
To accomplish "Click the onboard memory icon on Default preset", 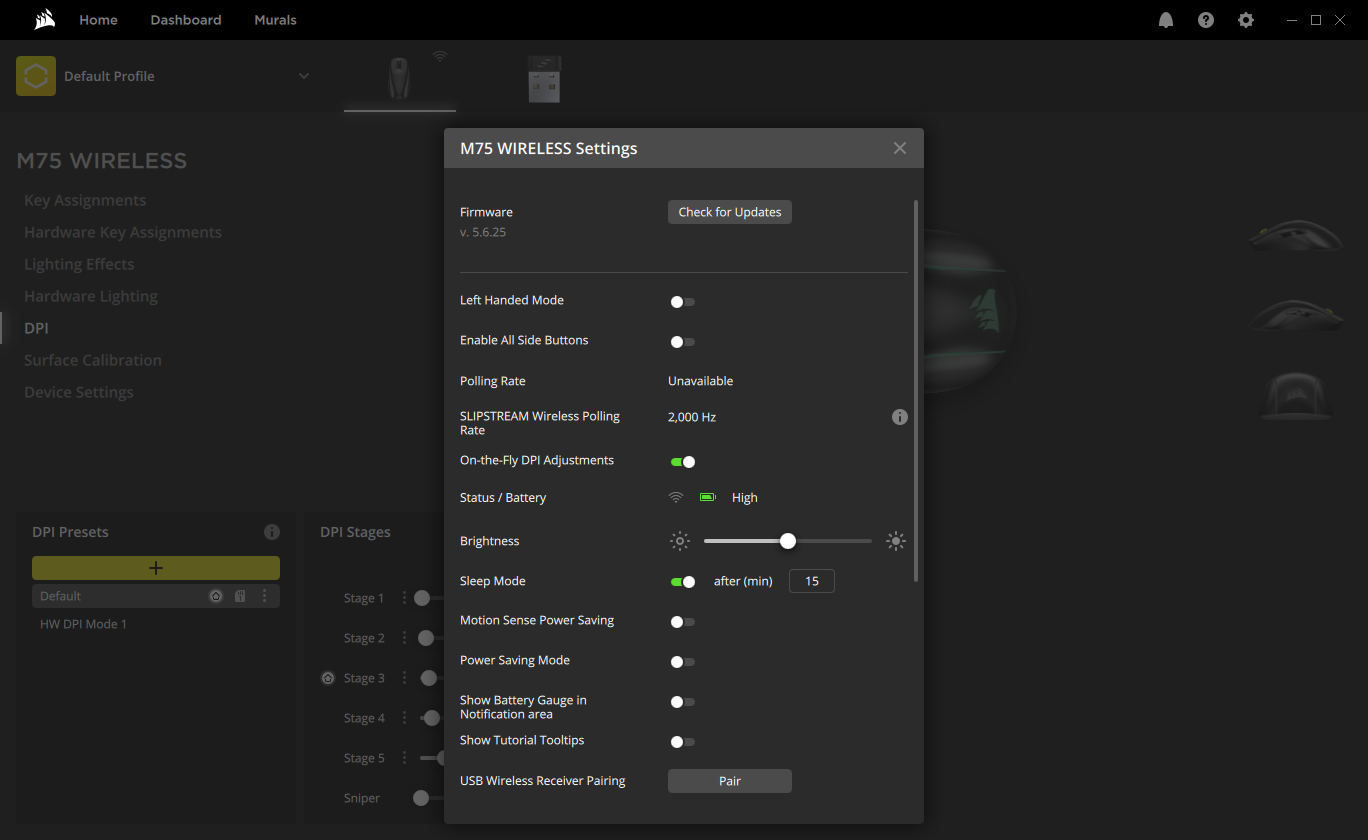I will 240,596.
